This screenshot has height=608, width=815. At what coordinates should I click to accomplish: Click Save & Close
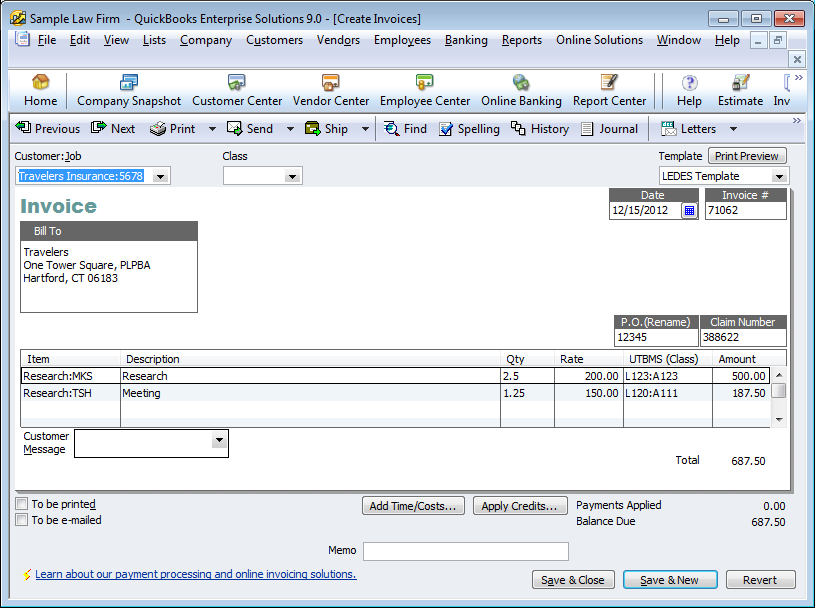[x=573, y=579]
